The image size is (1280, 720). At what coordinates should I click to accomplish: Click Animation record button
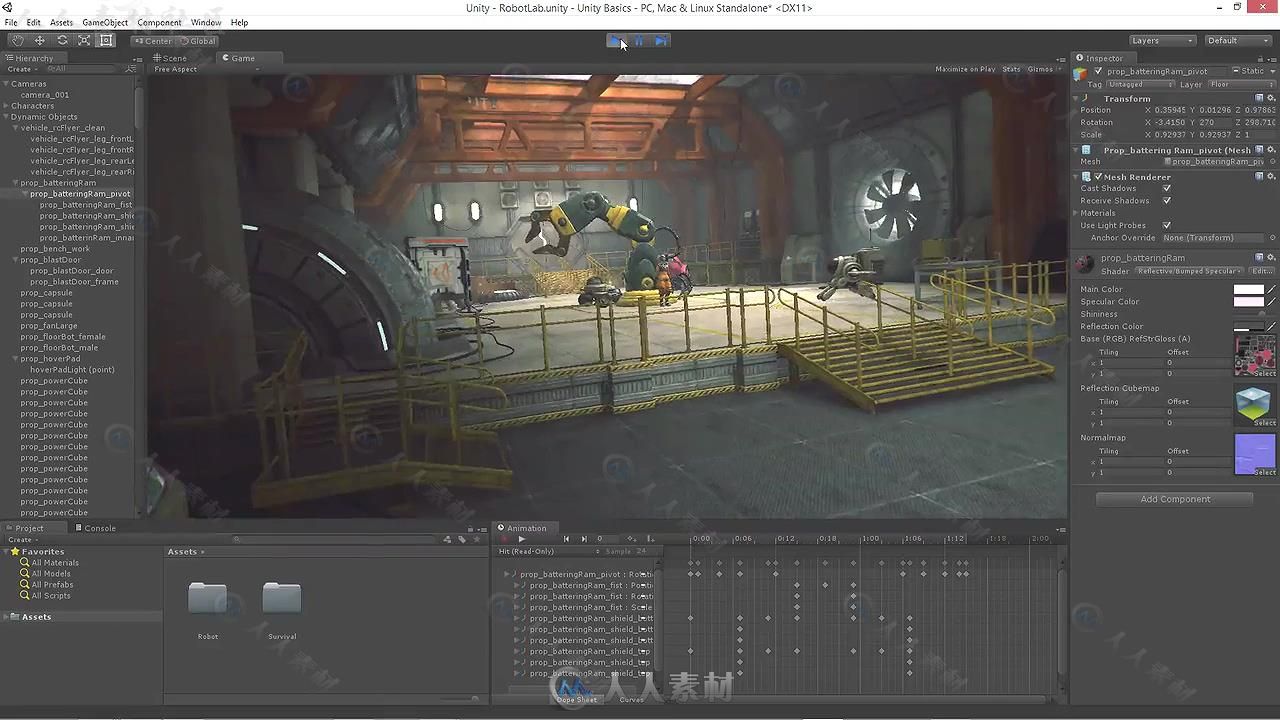505,539
